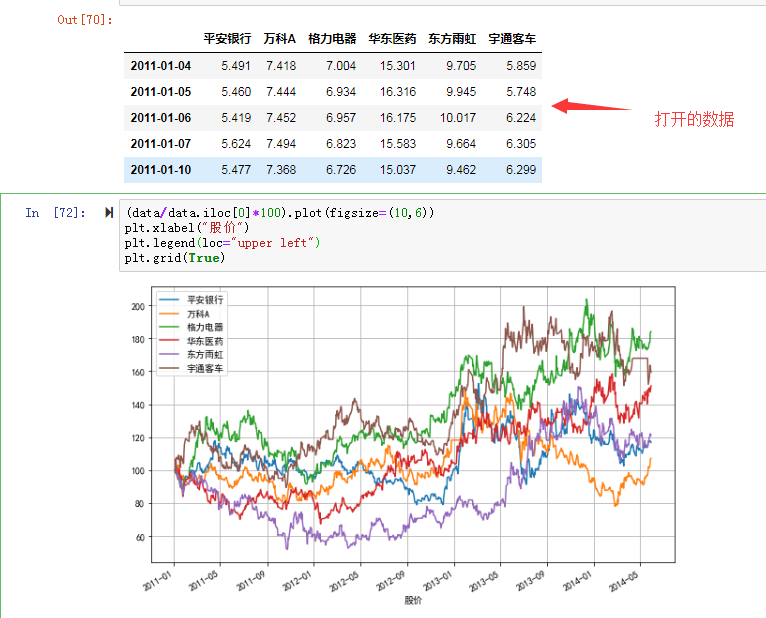Click the cell value 5.491
The height and width of the screenshot is (618, 766).
point(236,66)
